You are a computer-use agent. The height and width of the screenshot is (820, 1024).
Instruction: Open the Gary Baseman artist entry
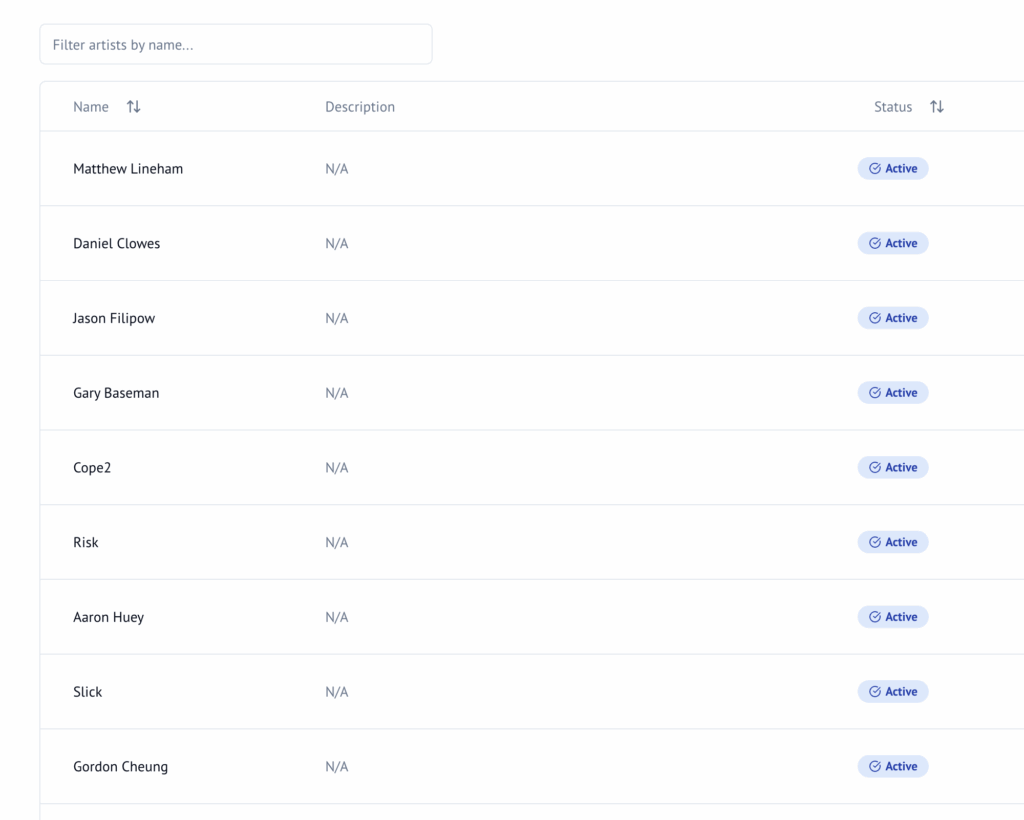[x=116, y=393]
